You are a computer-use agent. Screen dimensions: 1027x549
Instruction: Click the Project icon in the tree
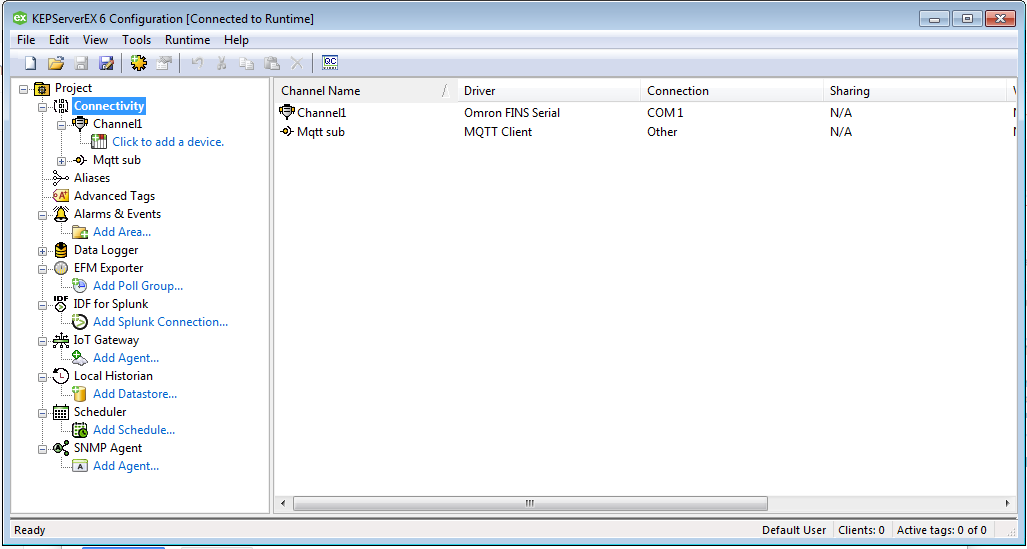tap(42, 88)
